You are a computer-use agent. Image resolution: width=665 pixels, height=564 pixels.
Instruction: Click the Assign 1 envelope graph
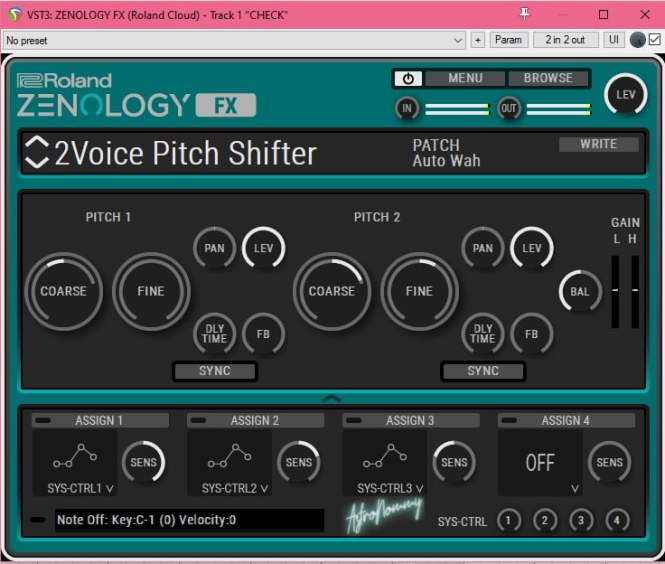[75, 456]
